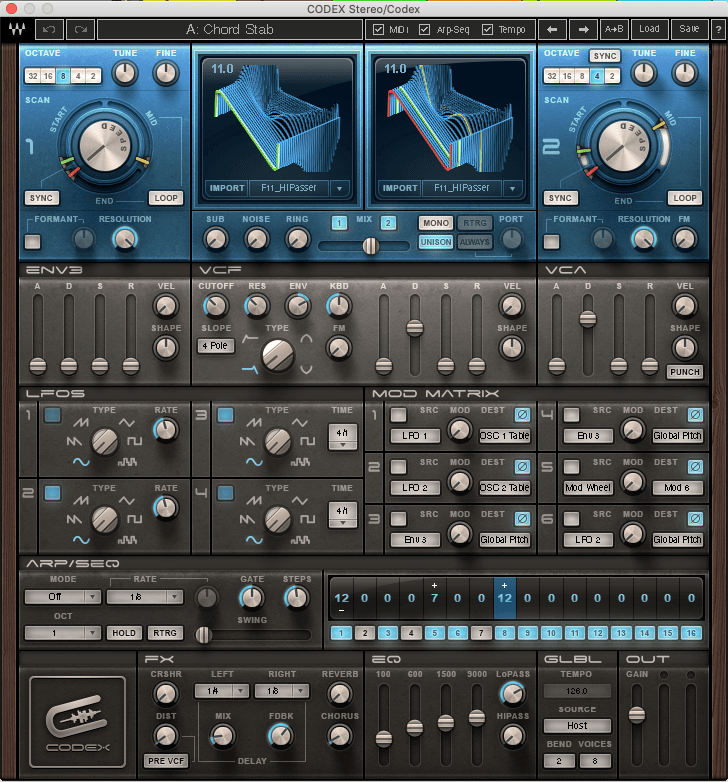The image size is (728, 782).
Task: Click the PUNCH button in VCA
Action: (685, 372)
